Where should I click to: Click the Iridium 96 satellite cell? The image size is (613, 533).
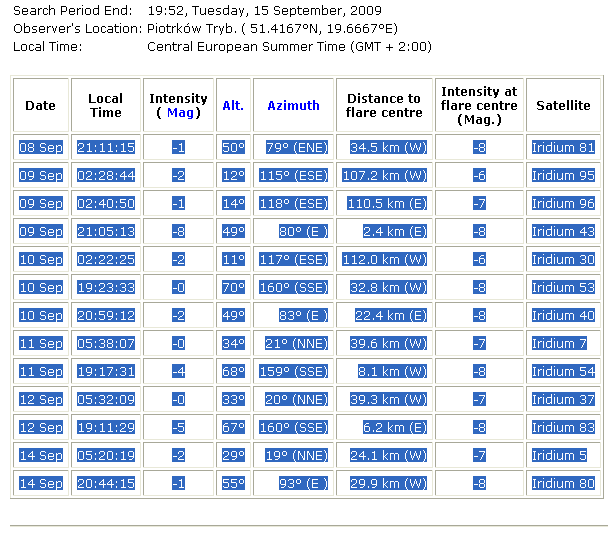coord(563,203)
